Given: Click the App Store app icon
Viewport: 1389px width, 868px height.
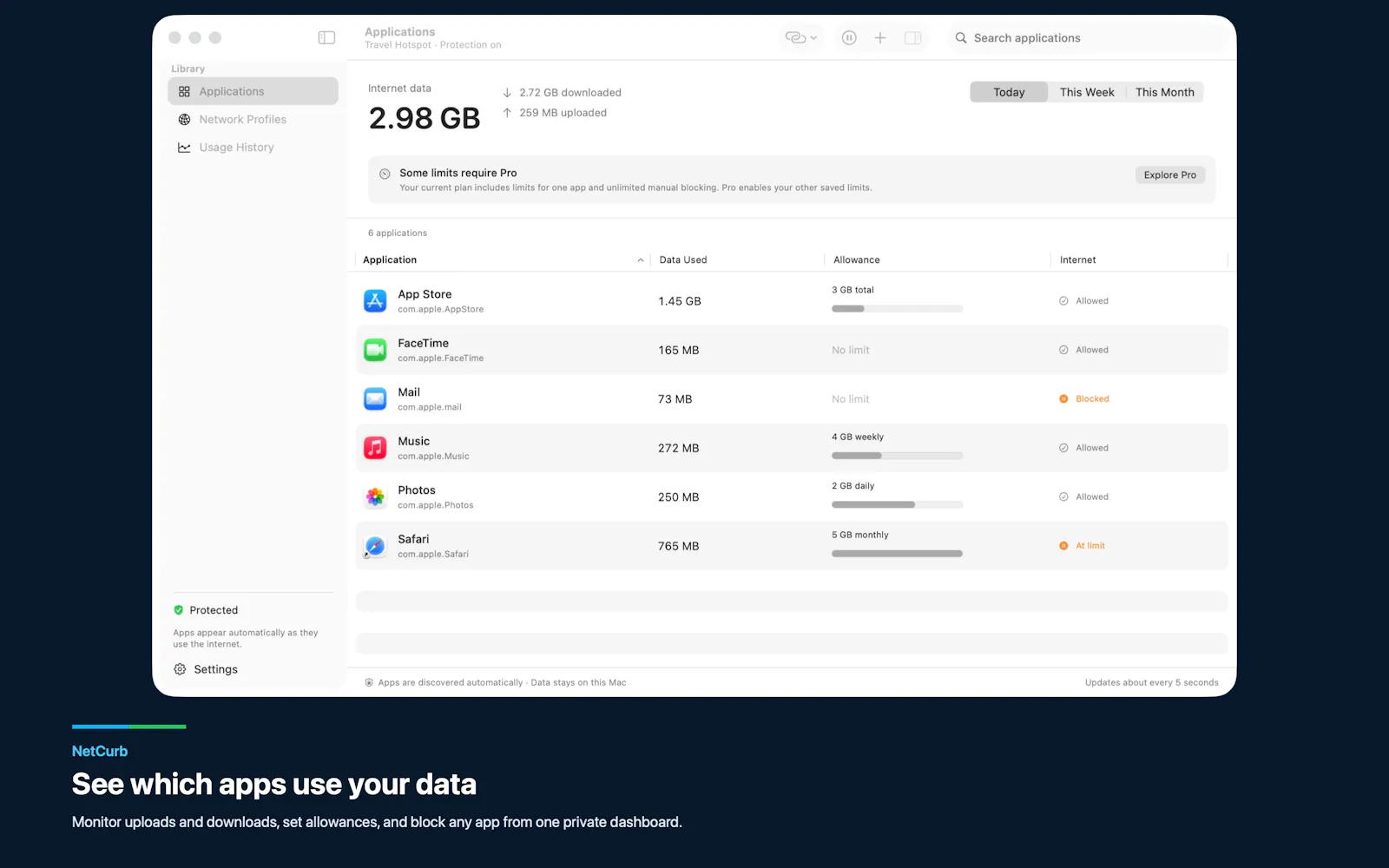Looking at the screenshot, I should (375, 301).
